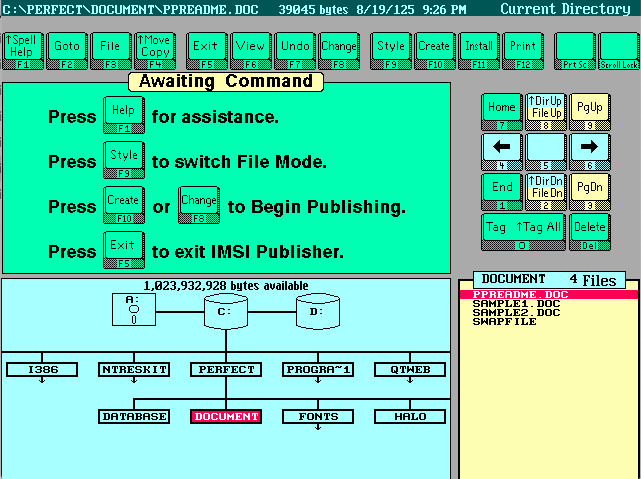The width and height of the screenshot is (641, 479).
Task: Click the blank 5 keypad key
Action: [546, 152]
